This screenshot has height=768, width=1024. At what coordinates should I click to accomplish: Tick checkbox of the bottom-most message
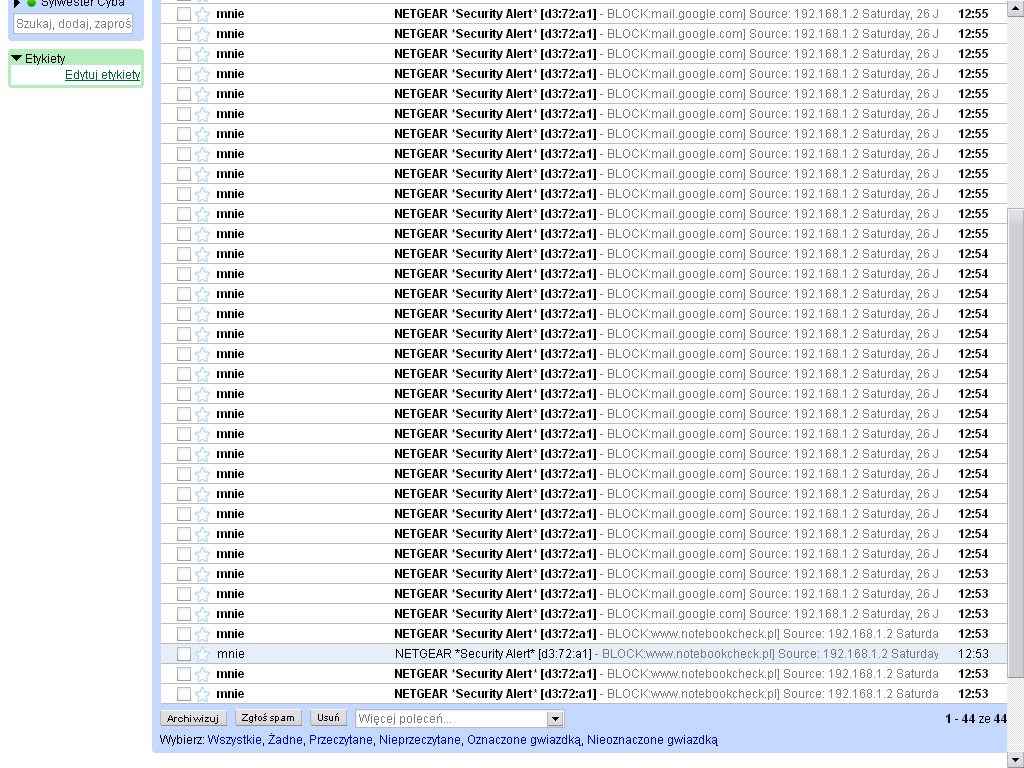184,694
